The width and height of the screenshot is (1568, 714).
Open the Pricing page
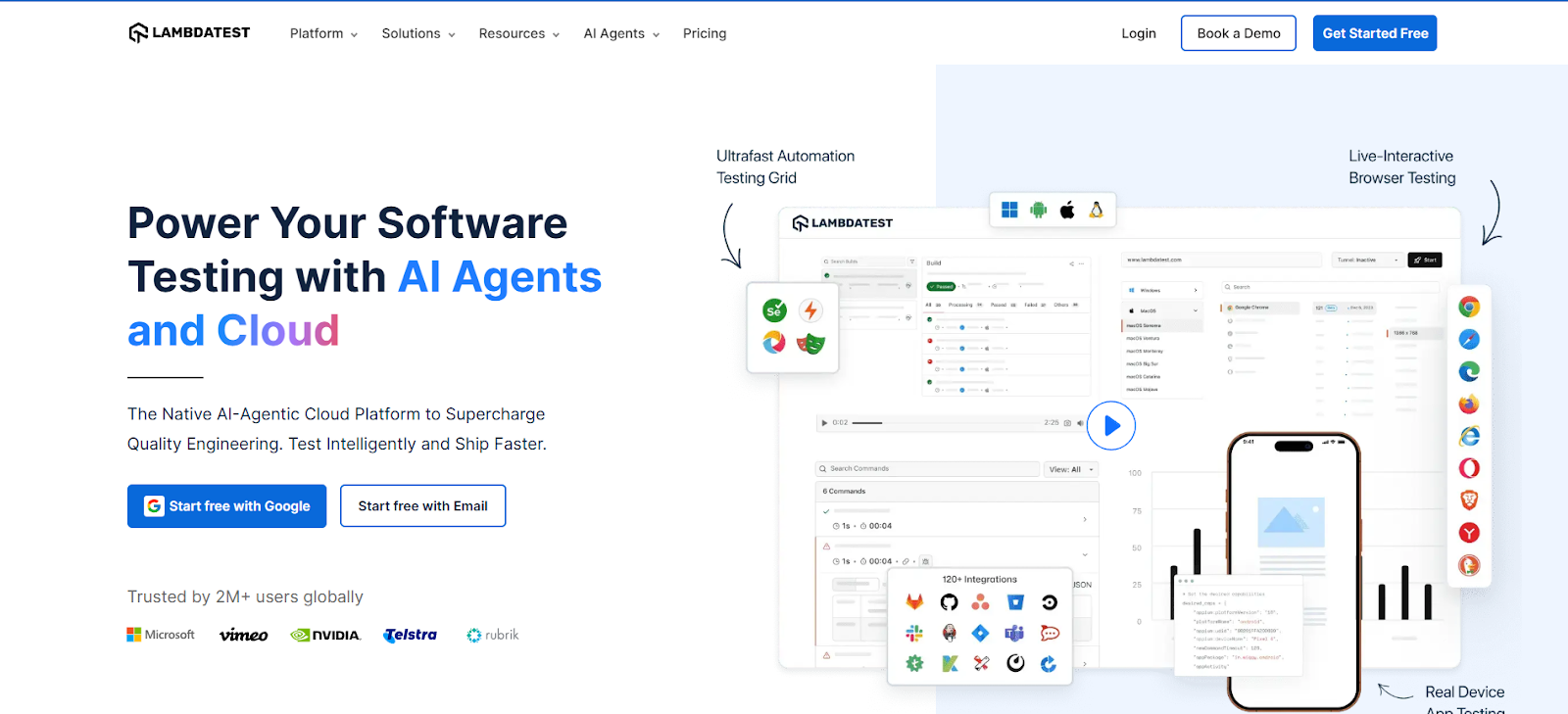tap(705, 33)
